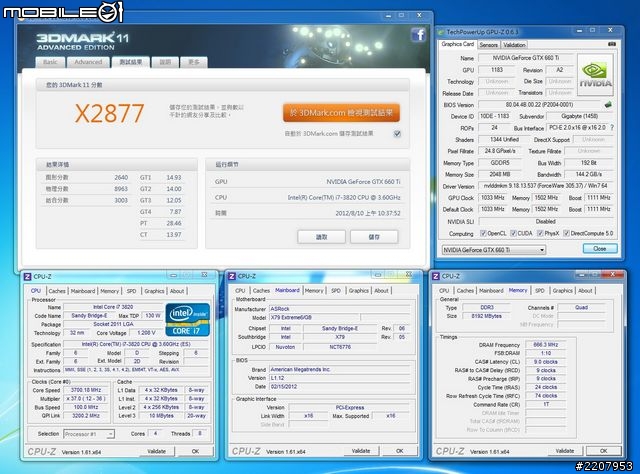Click OK in memory CPU-Z window
Viewport: 640px width, 474px height.
[604, 451]
